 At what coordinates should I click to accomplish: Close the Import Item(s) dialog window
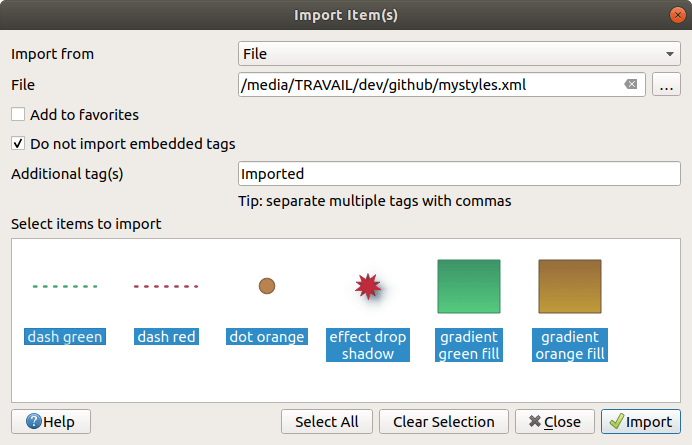(677, 15)
